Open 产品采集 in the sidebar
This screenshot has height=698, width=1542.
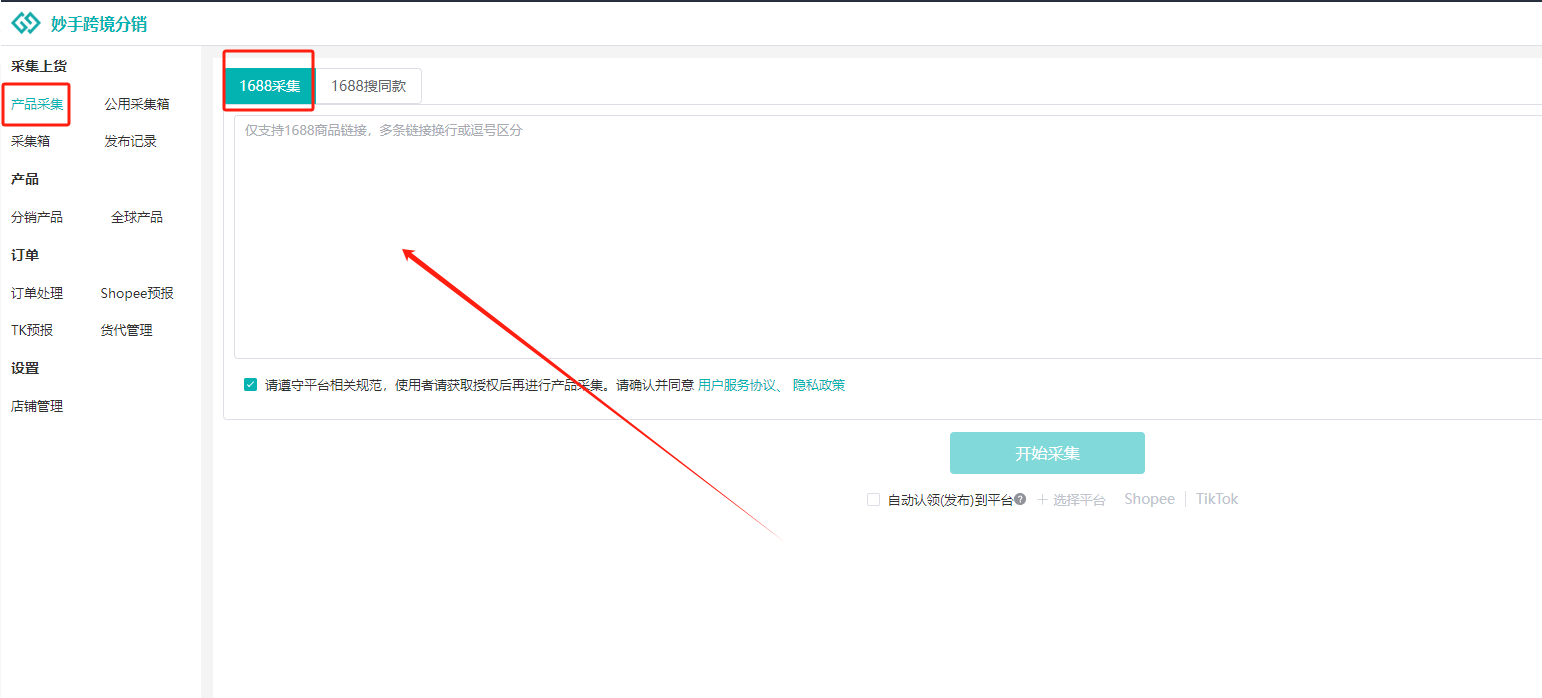[x=37, y=103]
